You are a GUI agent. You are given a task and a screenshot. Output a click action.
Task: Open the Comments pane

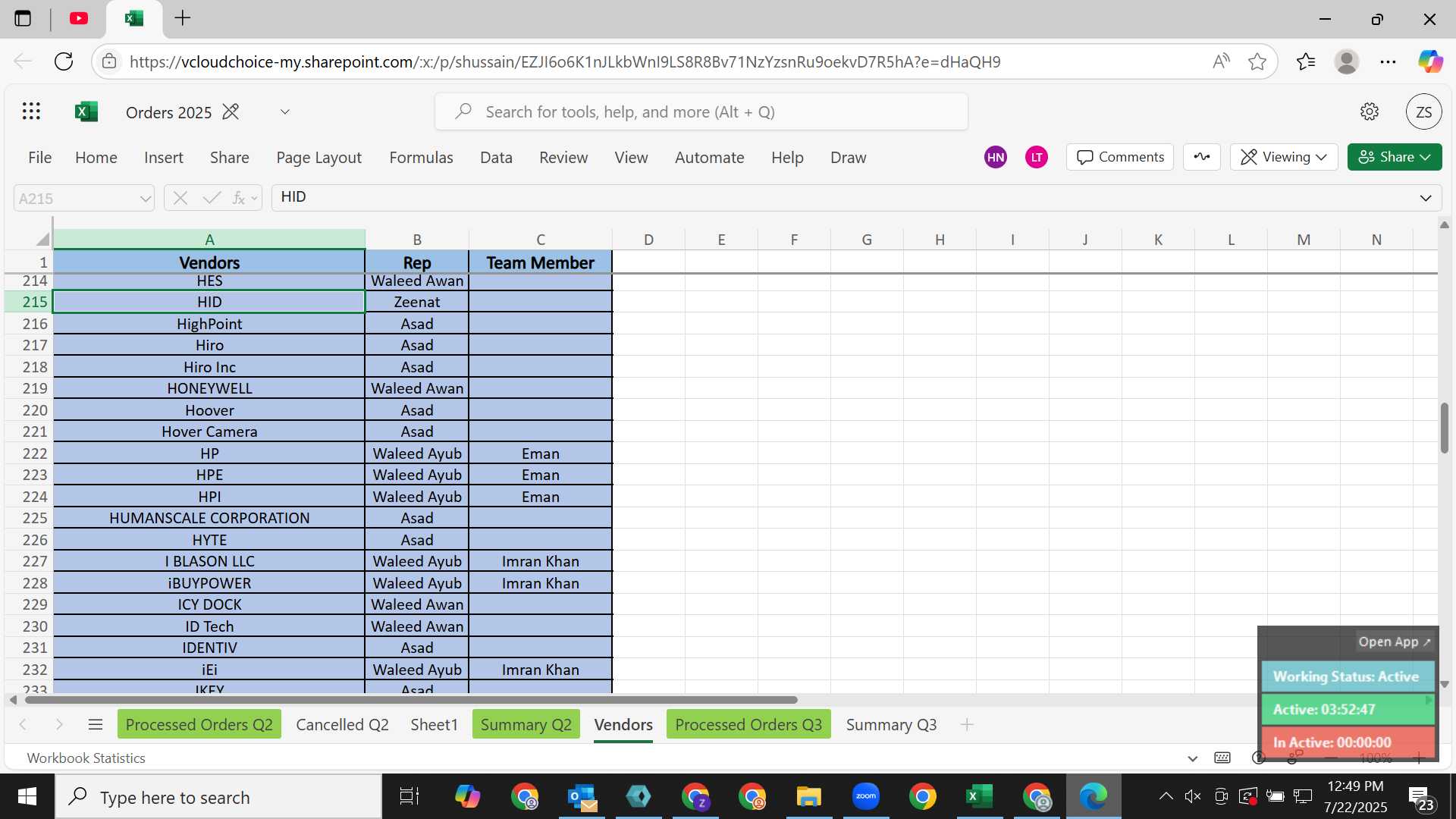[1120, 157]
